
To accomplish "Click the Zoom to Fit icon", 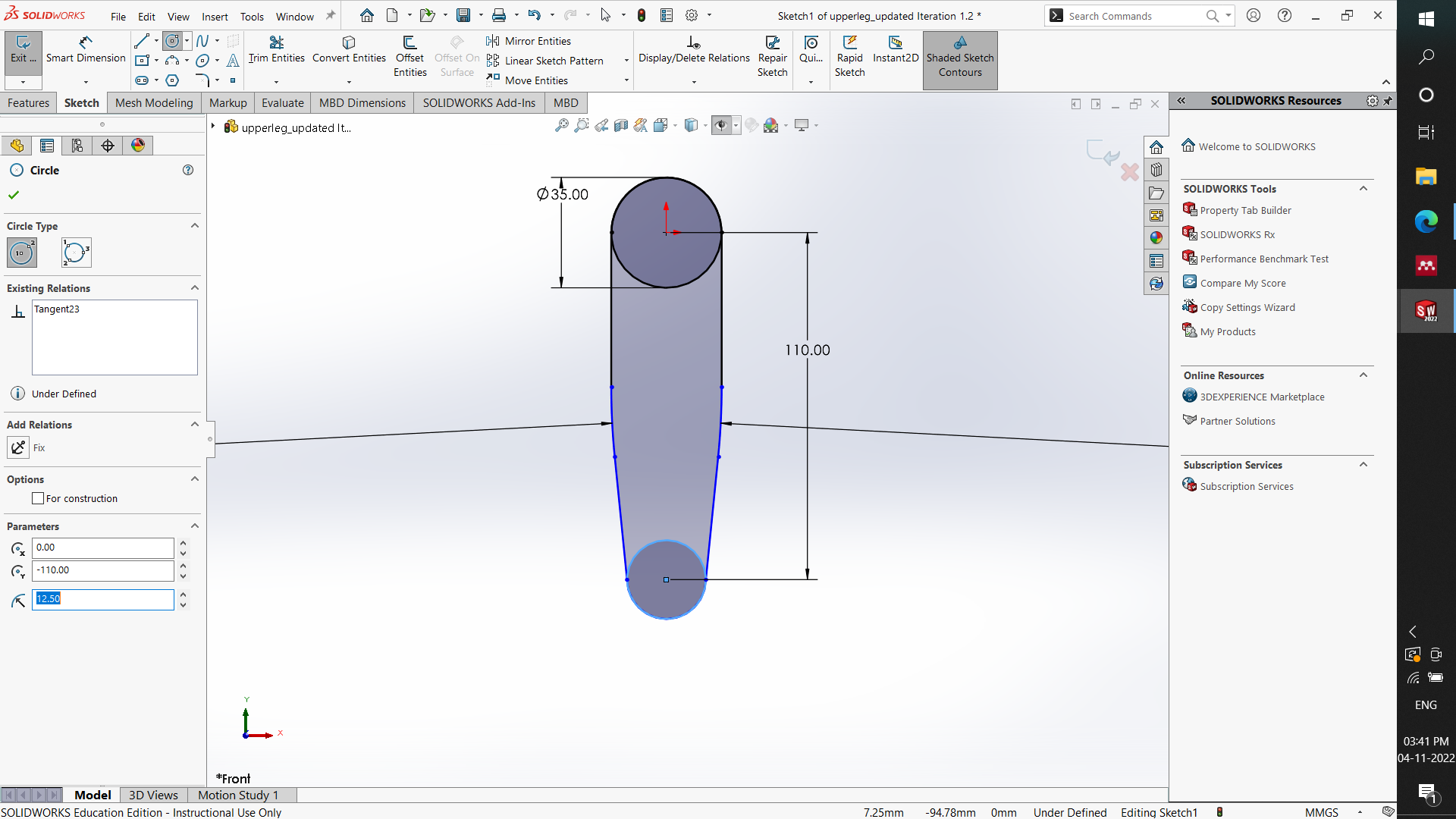I will point(562,125).
